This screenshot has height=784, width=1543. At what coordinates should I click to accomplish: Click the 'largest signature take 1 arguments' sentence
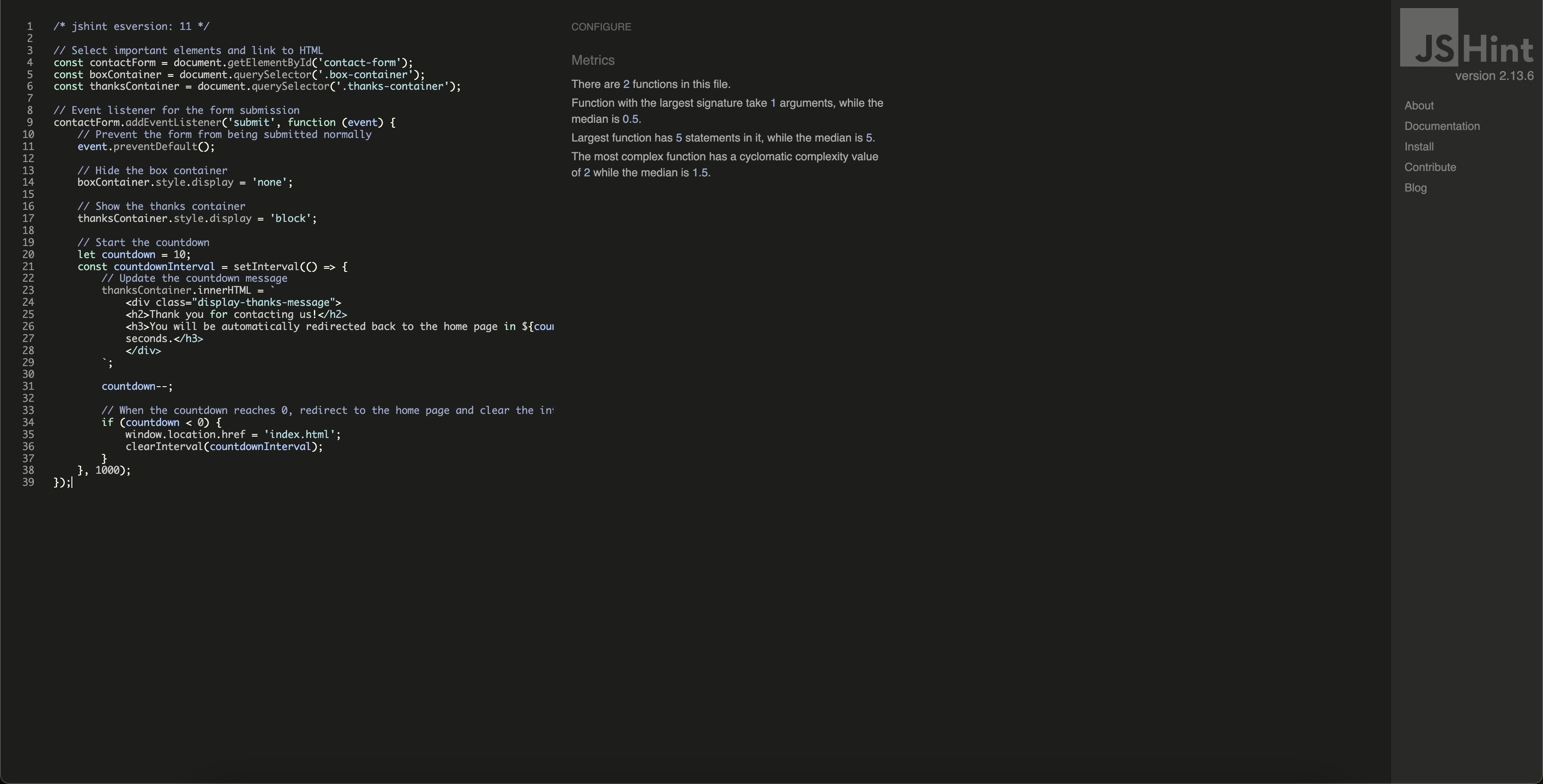tap(727, 111)
